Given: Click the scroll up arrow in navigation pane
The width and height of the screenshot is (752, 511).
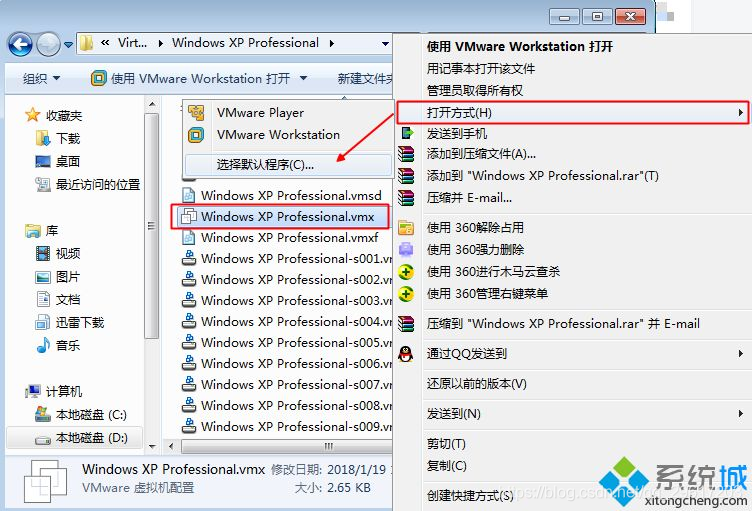Looking at the screenshot, I should 152,104.
